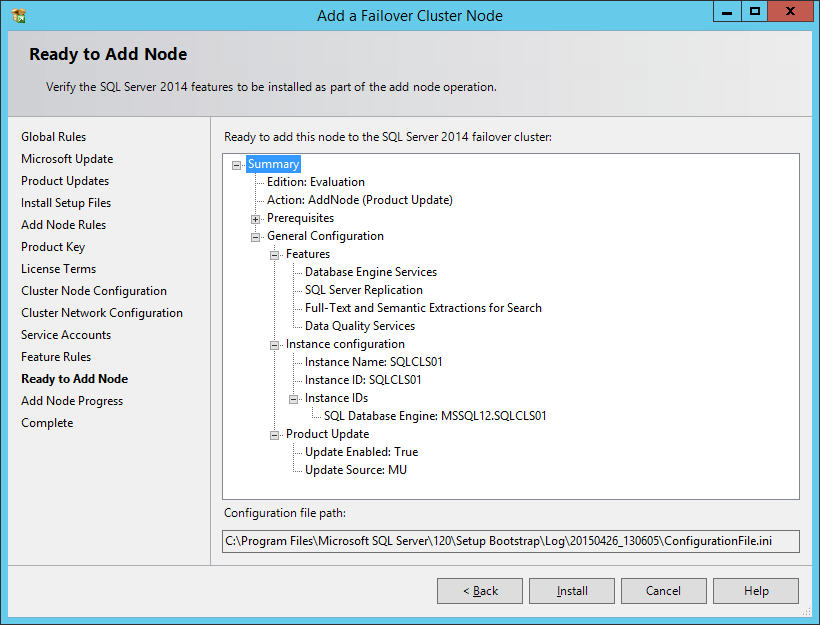Click the Cluster Node Configuration step
The height and width of the screenshot is (625, 820).
pos(94,291)
